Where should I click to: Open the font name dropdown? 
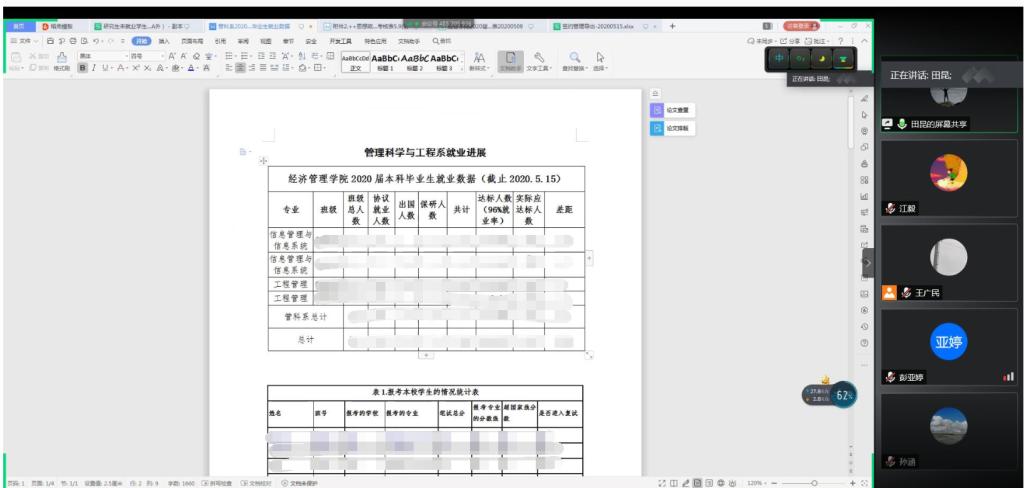(x=102, y=56)
